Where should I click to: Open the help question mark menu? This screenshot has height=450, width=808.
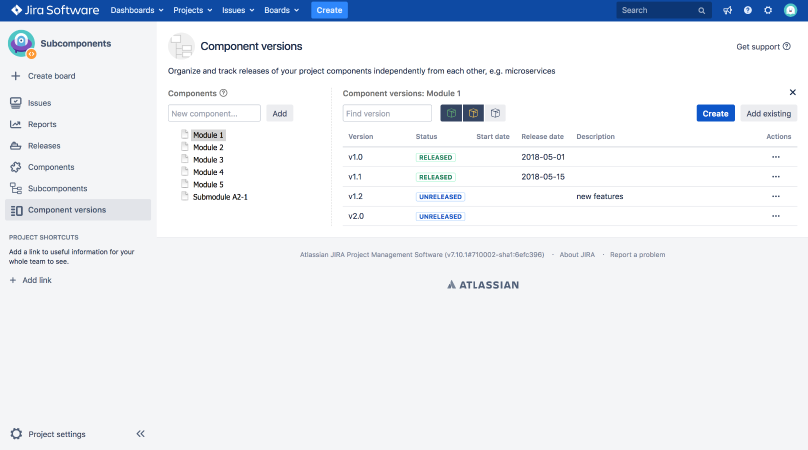[x=747, y=10]
